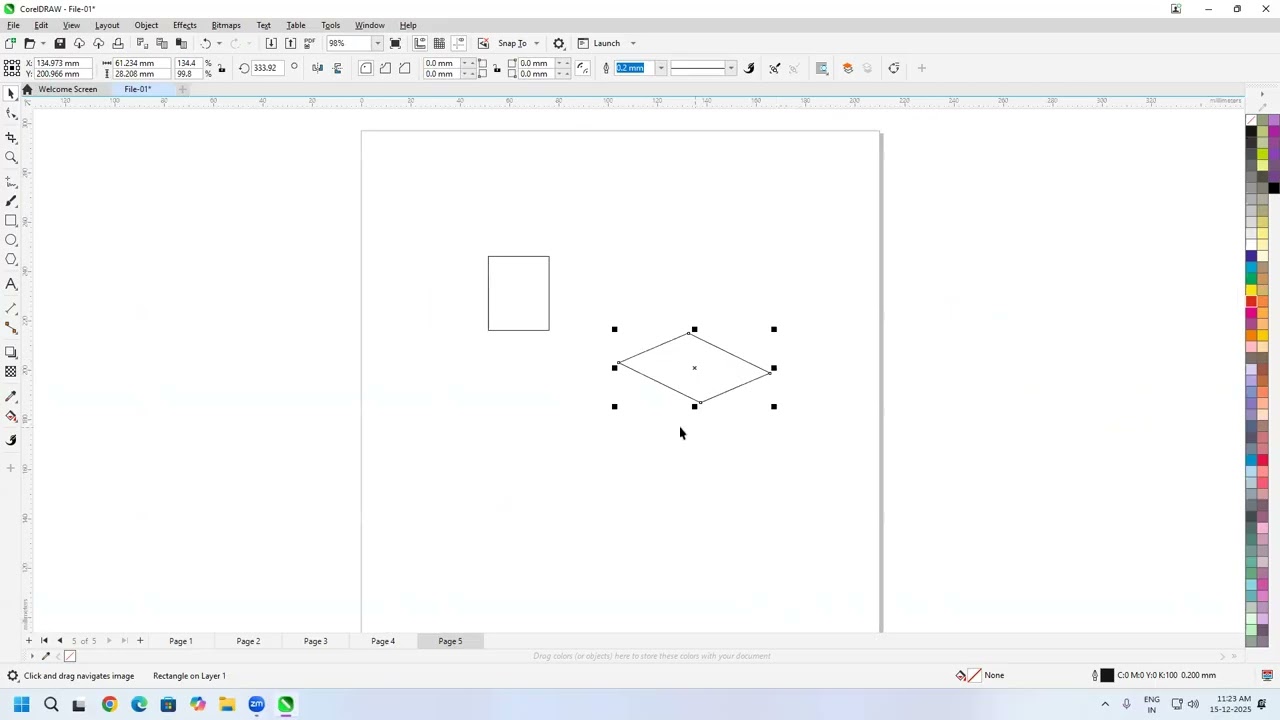This screenshot has height=720, width=1280.
Task: Go to first page navigation button
Action: pos(44,641)
